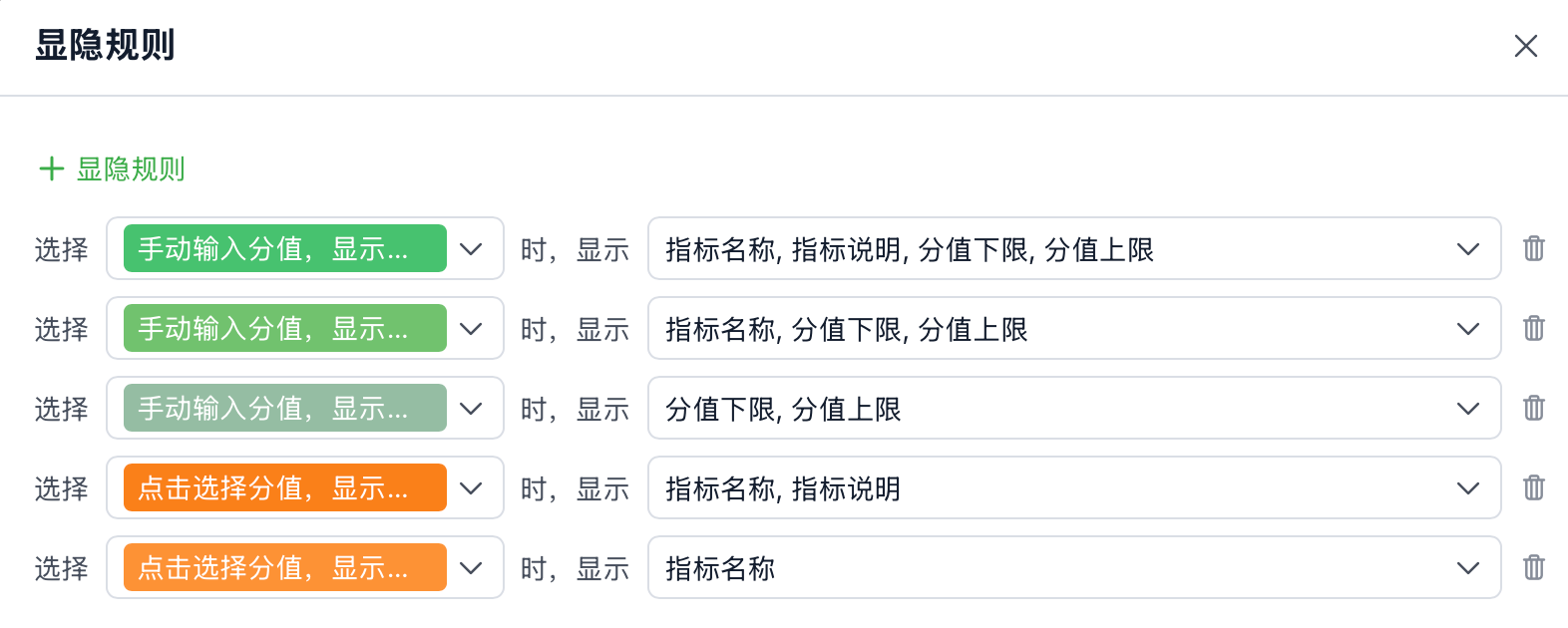Open the third row's condition select chevron

pyautogui.click(x=471, y=408)
